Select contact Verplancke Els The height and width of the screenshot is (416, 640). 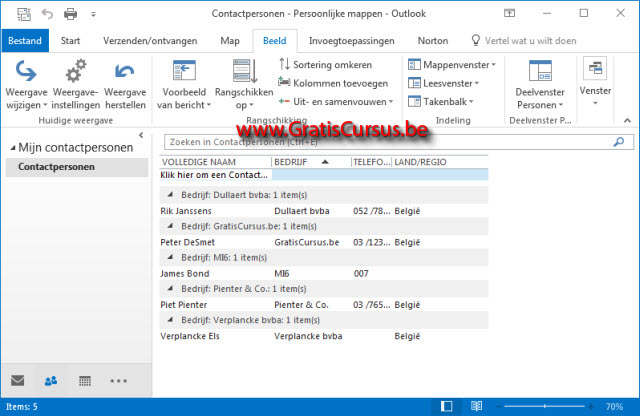click(324, 336)
